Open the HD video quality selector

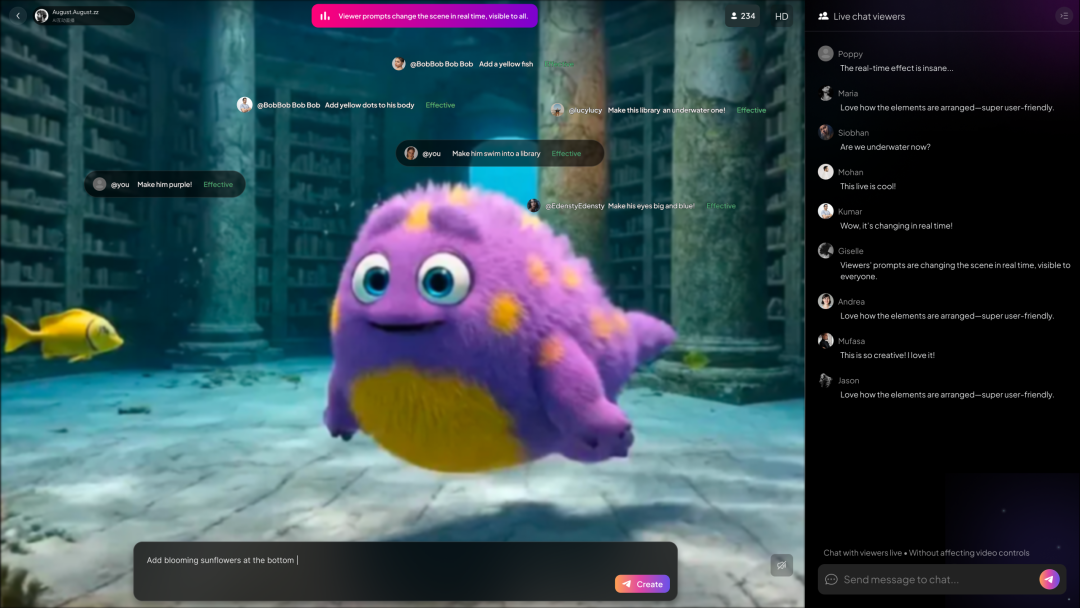click(x=782, y=16)
